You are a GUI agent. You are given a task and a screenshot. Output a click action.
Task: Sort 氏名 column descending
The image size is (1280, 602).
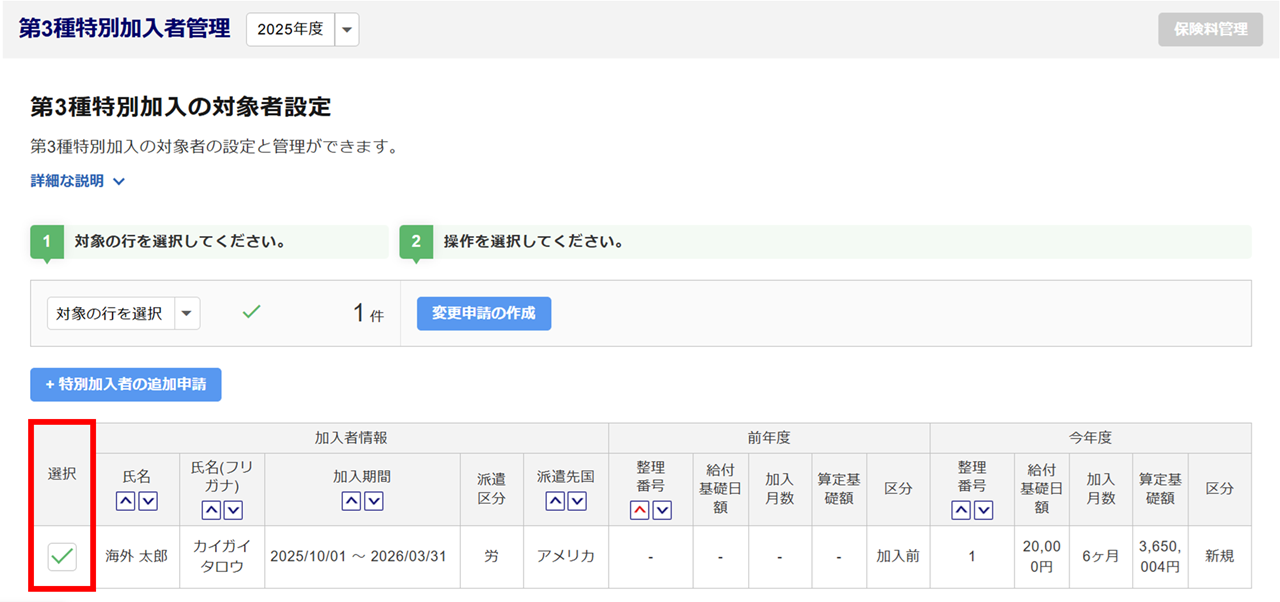[148, 502]
